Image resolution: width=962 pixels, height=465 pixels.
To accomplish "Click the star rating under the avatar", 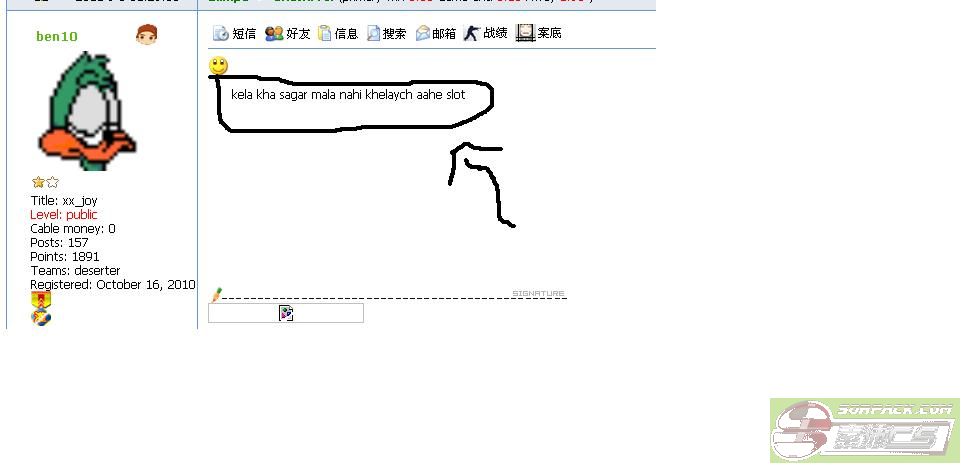I will click(x=45, y=183).
